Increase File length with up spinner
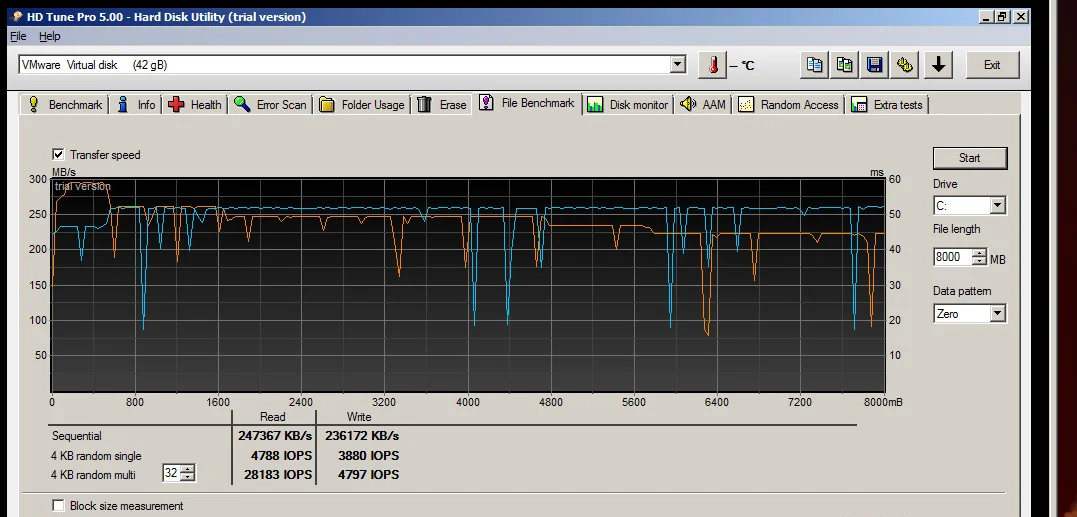Image resolution: width=1077 pixels, height=517 pixels. (979, 253)
